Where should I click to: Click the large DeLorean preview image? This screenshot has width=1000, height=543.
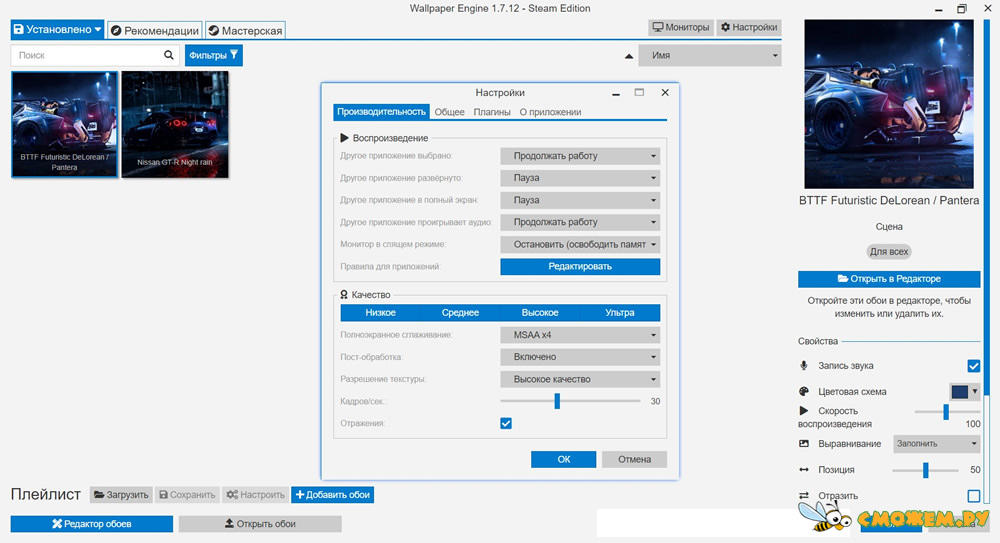pos(889,103)
